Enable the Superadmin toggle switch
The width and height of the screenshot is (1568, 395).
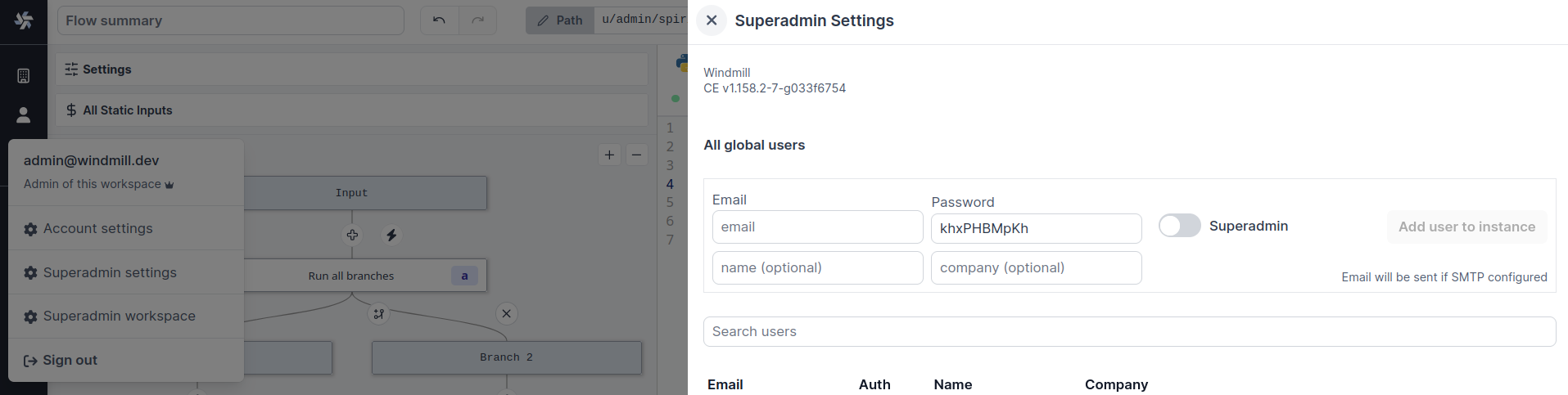click(x=1179, y=226)
